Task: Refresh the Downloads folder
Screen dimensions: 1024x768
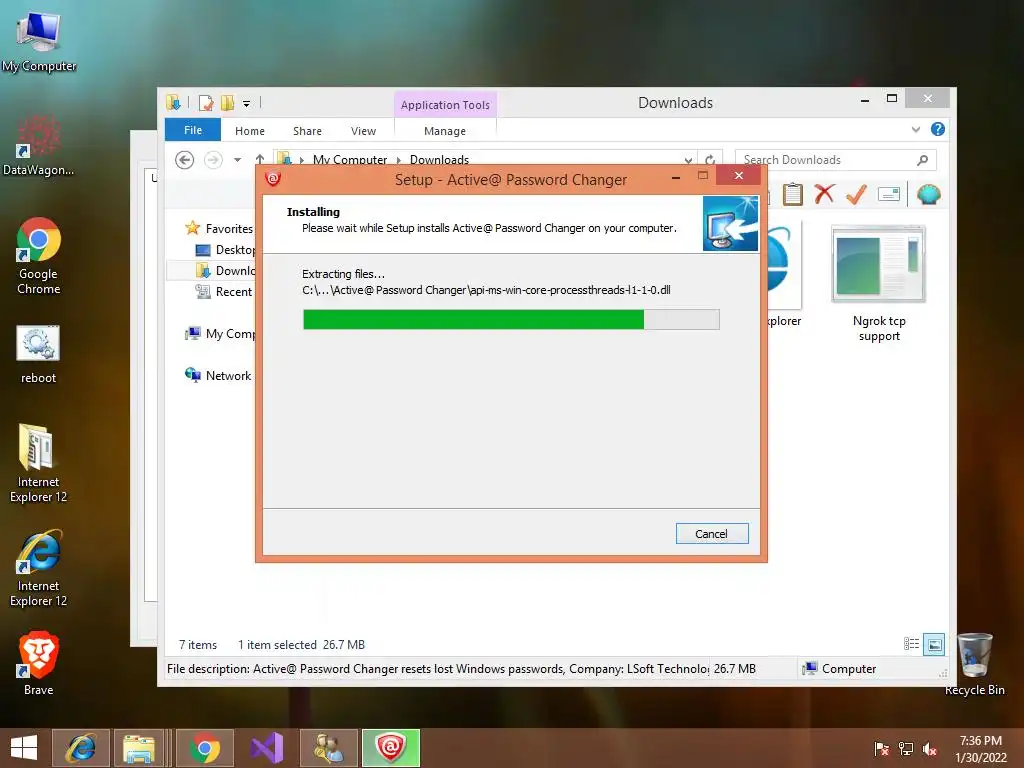Action: coord(710,159)
